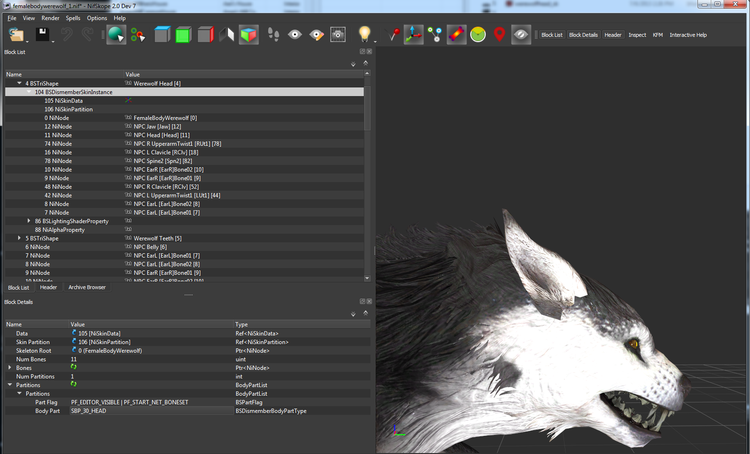750x454 pixels.
Task: Click the KFM toolbar button
Action: (658, 35)
